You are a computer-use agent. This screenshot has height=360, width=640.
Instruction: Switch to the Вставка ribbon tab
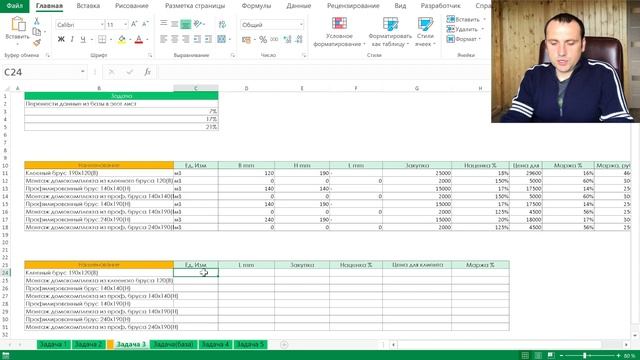[x=88, y=6]
